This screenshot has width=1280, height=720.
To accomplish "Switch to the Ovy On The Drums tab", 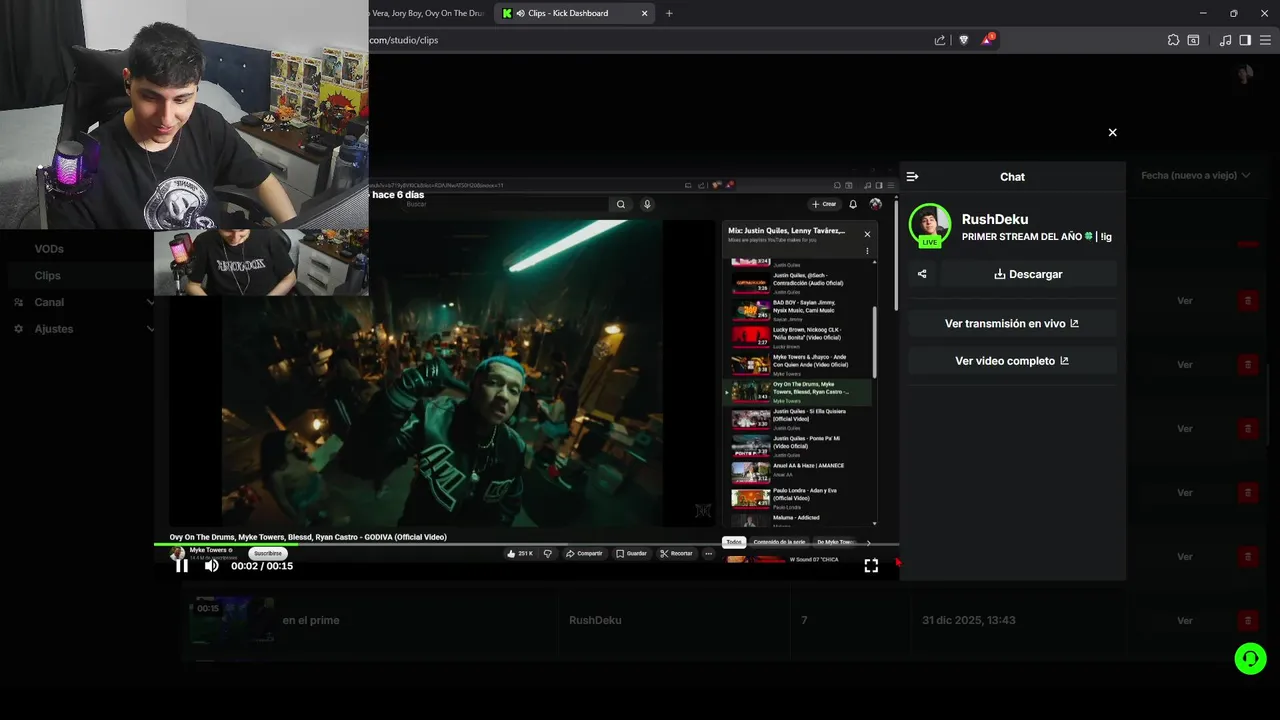I will point(427,13).
